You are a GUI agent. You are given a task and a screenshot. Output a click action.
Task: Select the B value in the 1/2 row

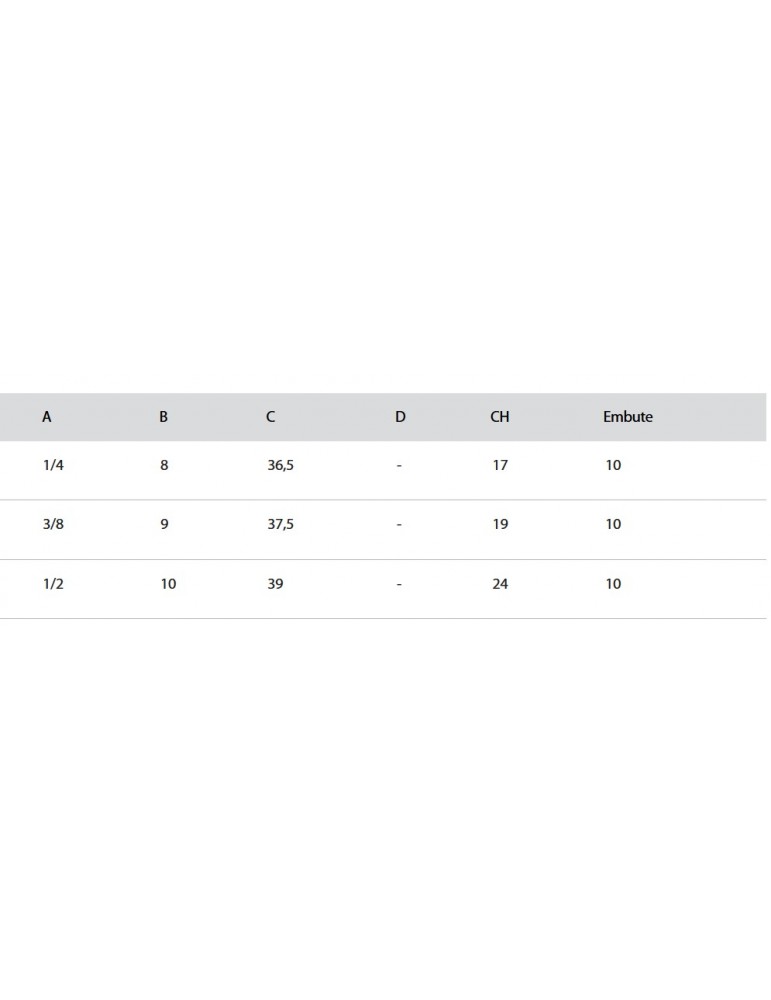click(168, 584)
